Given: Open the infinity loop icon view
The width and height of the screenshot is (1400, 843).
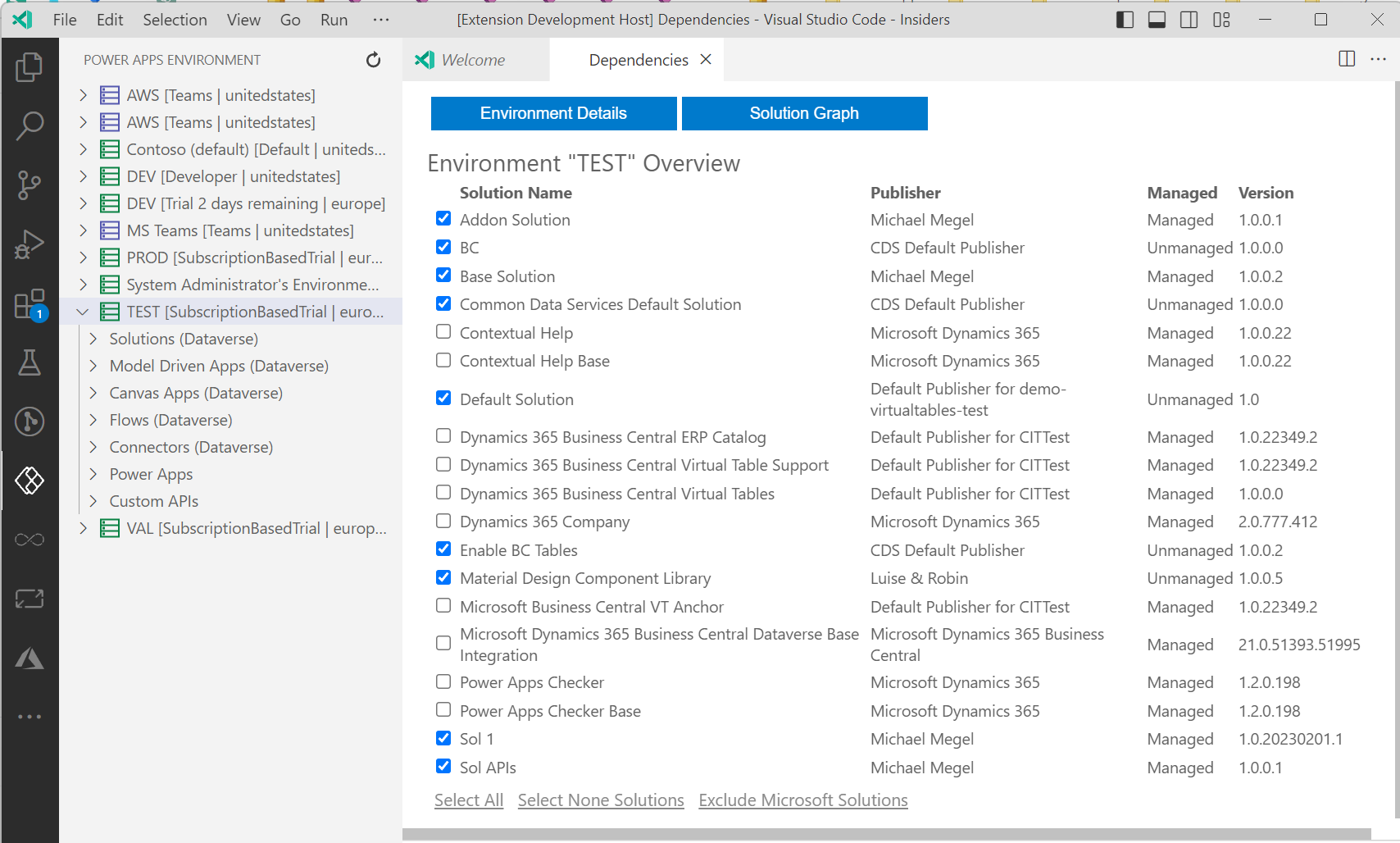Looking at the screenshot, I should click(x=30, y=540).
